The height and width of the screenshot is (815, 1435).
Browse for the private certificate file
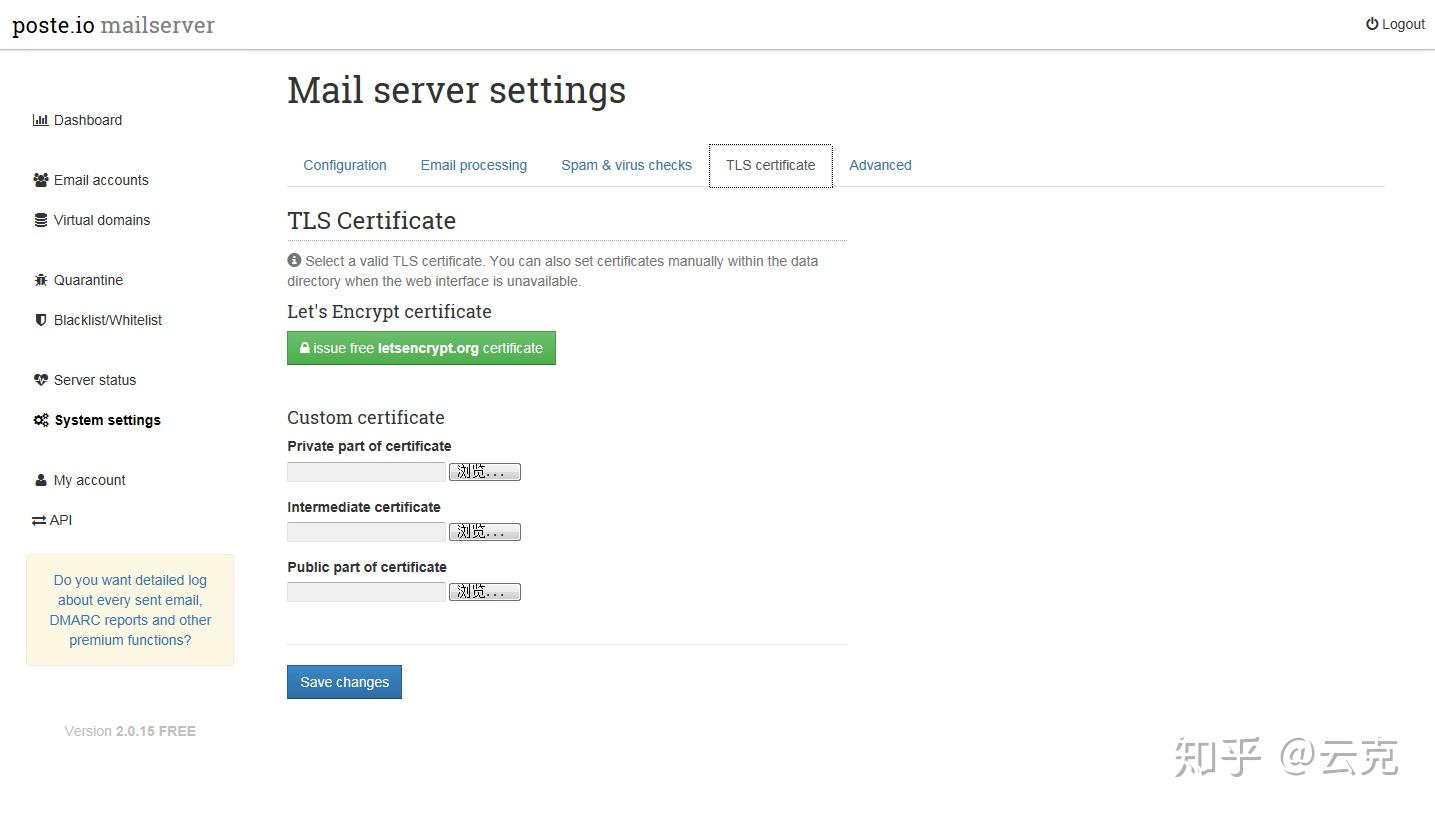pyautogui.click(x=485, y=472)
